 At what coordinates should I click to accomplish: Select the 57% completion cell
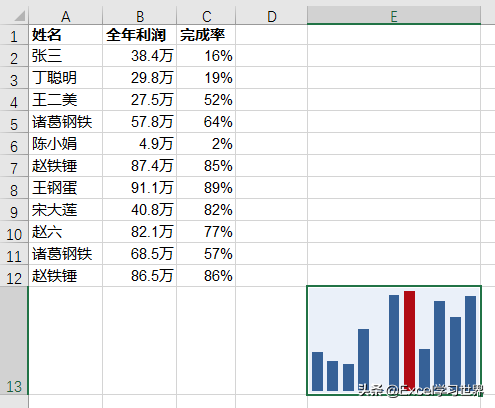206,254
